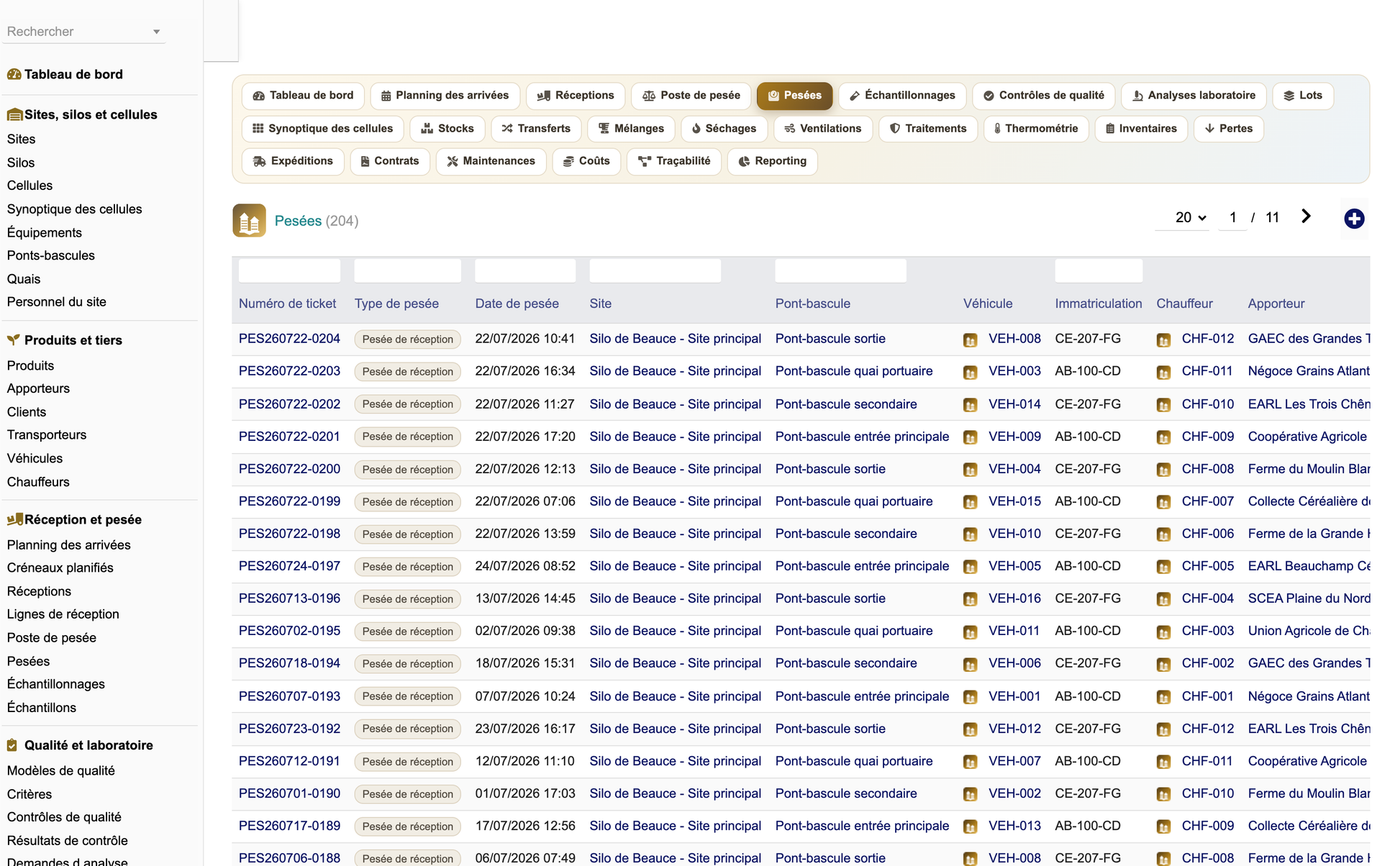Open Ponts-bascules in sidebar
Screen dimensions: 1400x866
click(50, 255)
